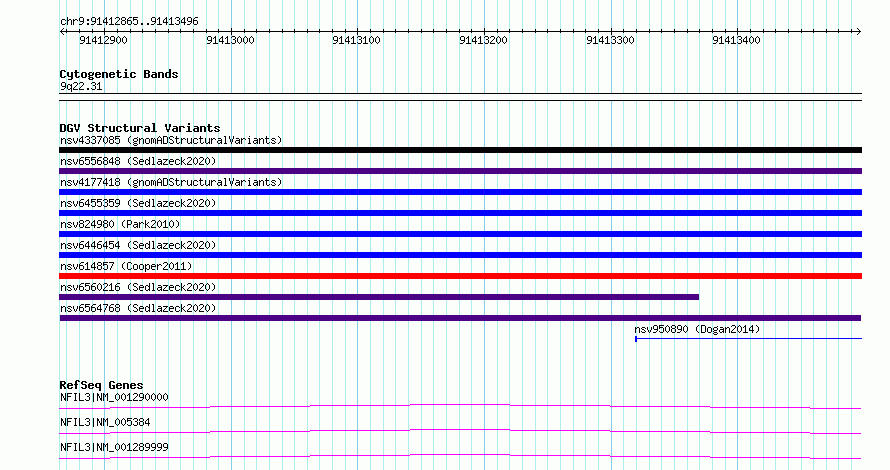Click the 91413300 ruler tick label
The height and width of the screenshot is (470, 890).
coord(610,40)
